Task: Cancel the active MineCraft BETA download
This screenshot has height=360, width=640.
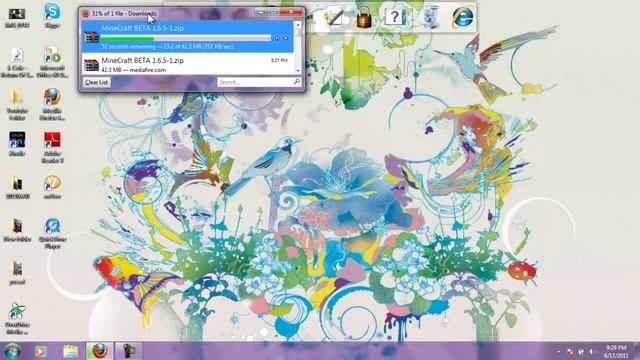Action: click(x=286, y=38)
